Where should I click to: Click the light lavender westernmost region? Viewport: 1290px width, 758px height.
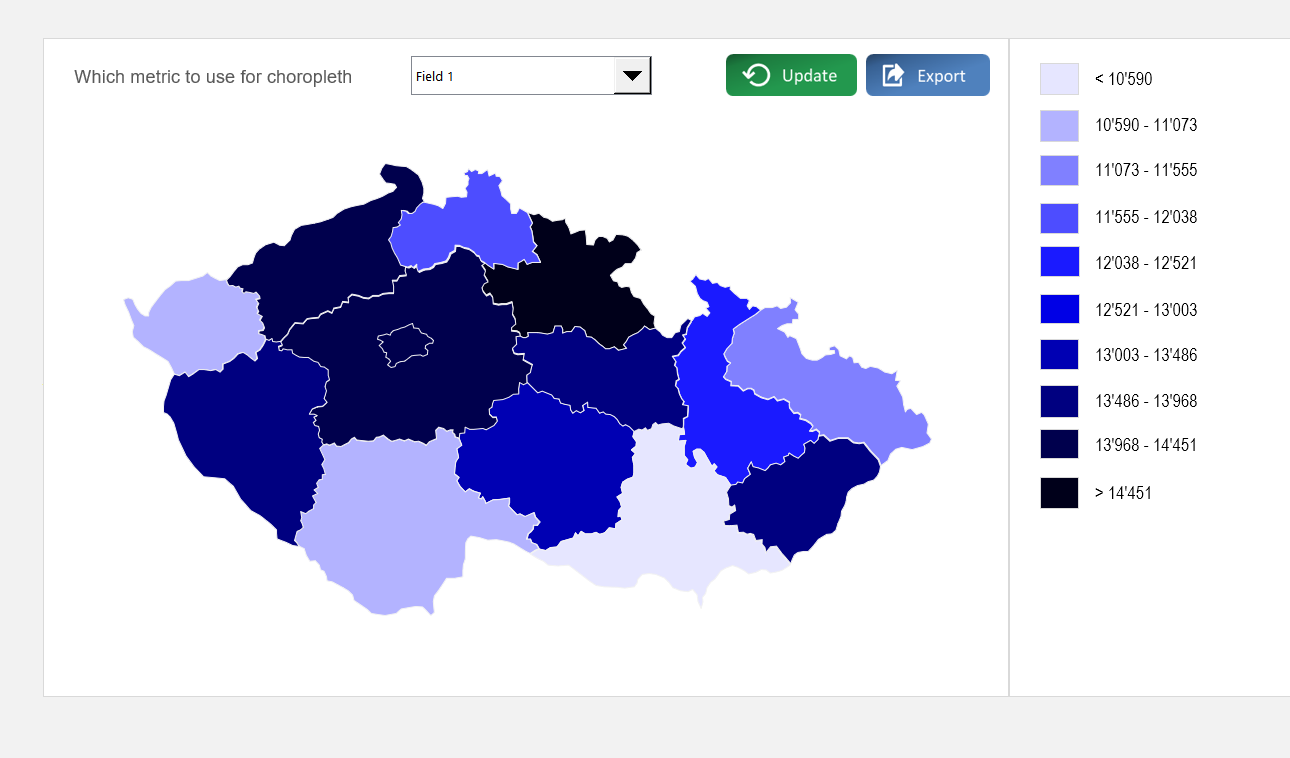[200, 325]
